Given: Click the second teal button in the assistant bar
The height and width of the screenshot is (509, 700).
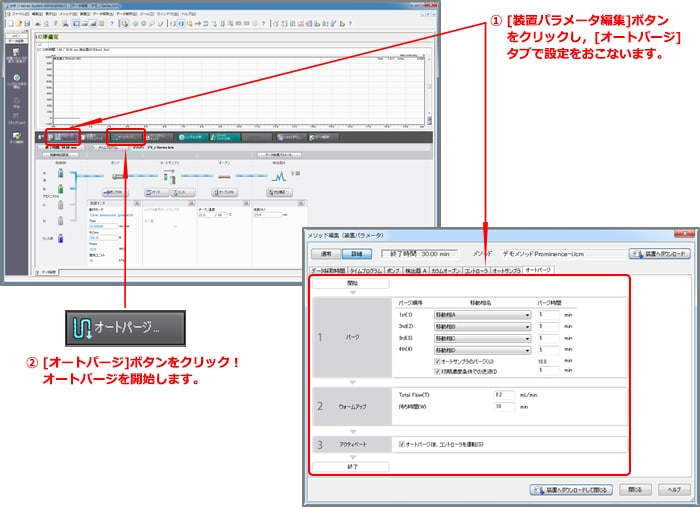Looking at the screenshot, I should point(225,137).
